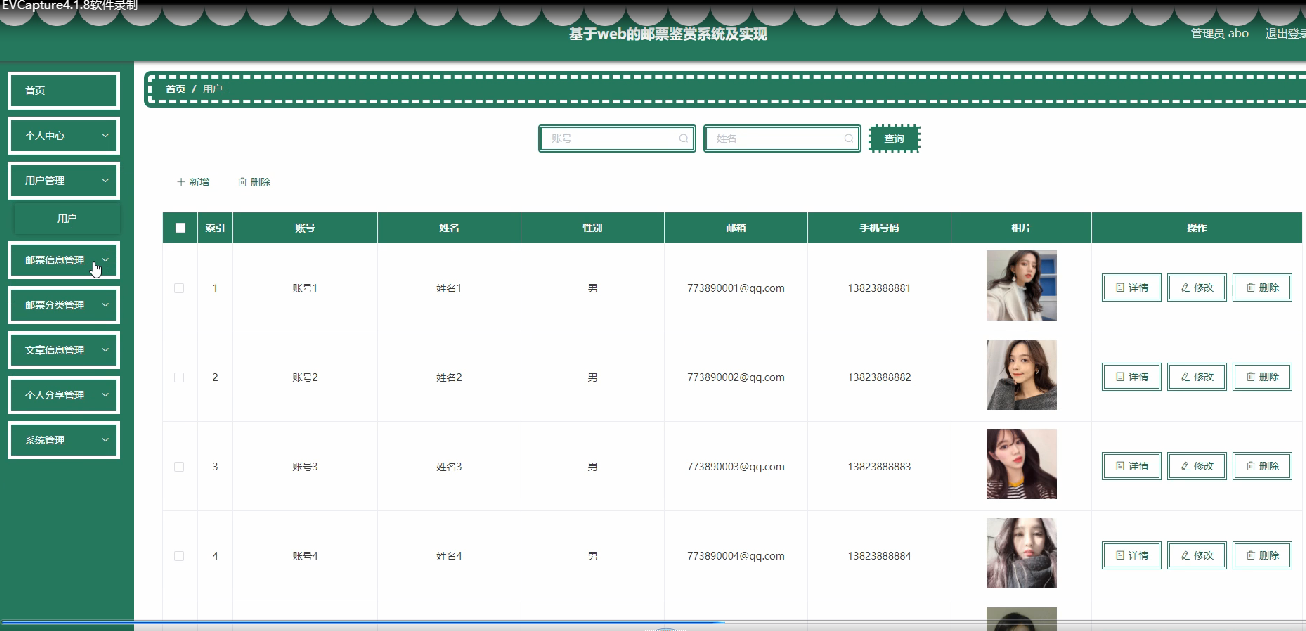Viewport: 1306px width, 631px height.
Task: Collapse the 用户管理 sidebar menu
Action: [64, 180]
